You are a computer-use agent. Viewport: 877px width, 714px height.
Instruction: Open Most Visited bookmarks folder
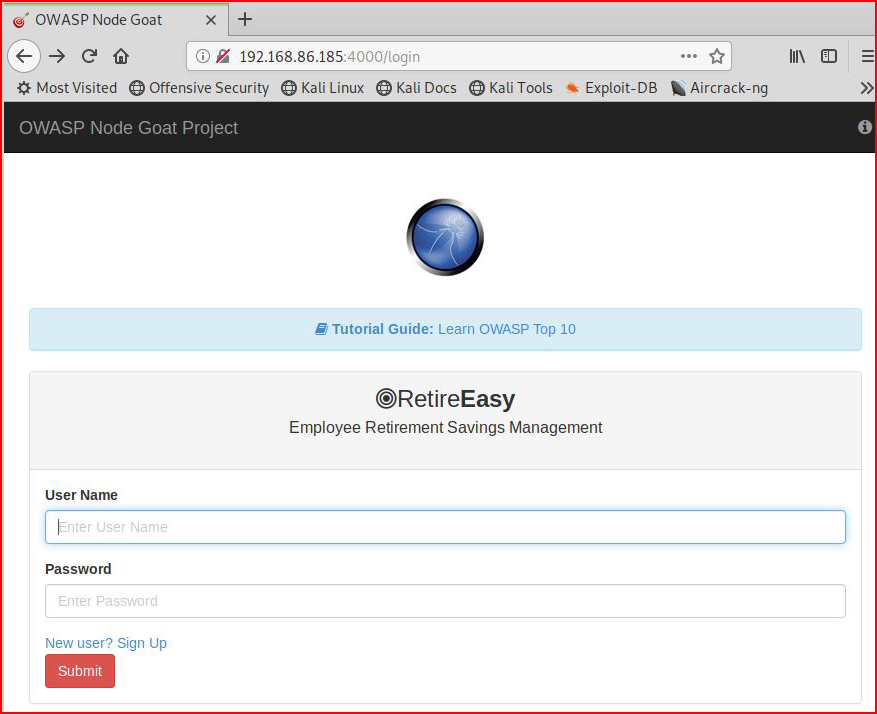coord(67,88)
